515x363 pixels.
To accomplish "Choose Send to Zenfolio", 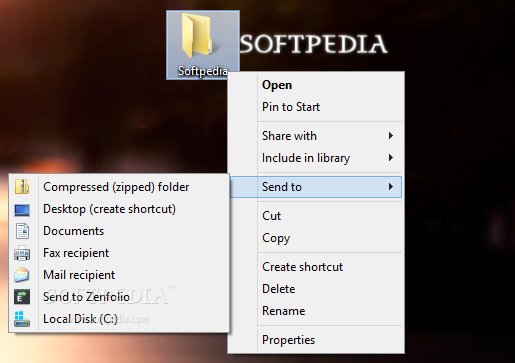I will (x=119, y=297).
